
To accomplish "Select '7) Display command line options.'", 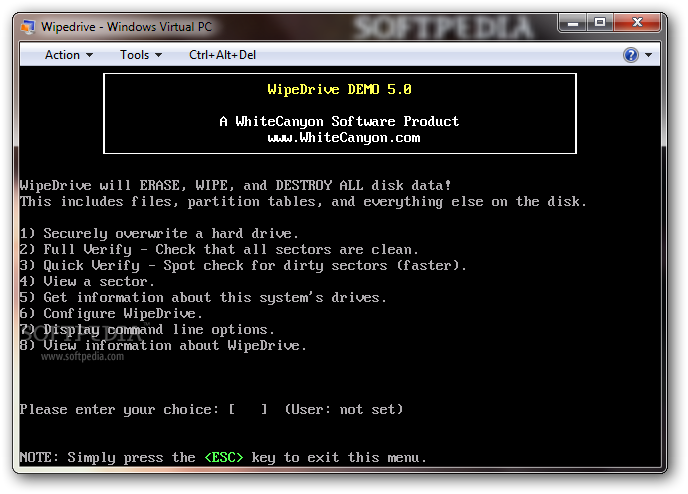I will pyautogui.click(x=147, y=329).
